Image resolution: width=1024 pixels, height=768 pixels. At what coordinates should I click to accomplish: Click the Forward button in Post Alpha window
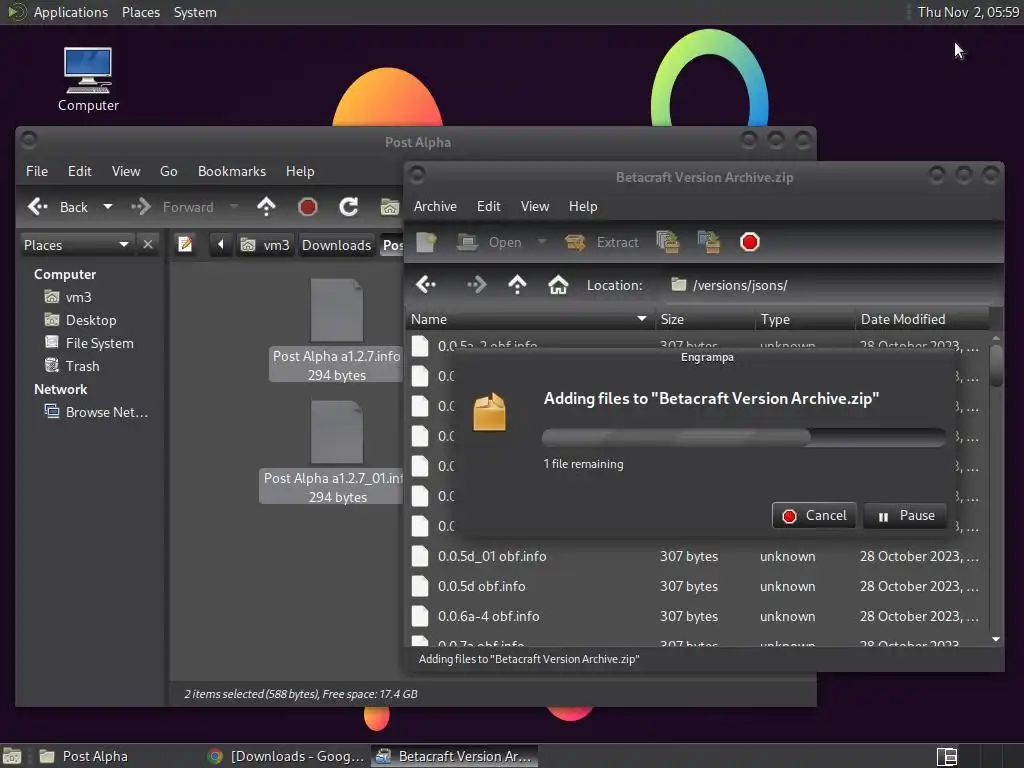tap(172, 207)
